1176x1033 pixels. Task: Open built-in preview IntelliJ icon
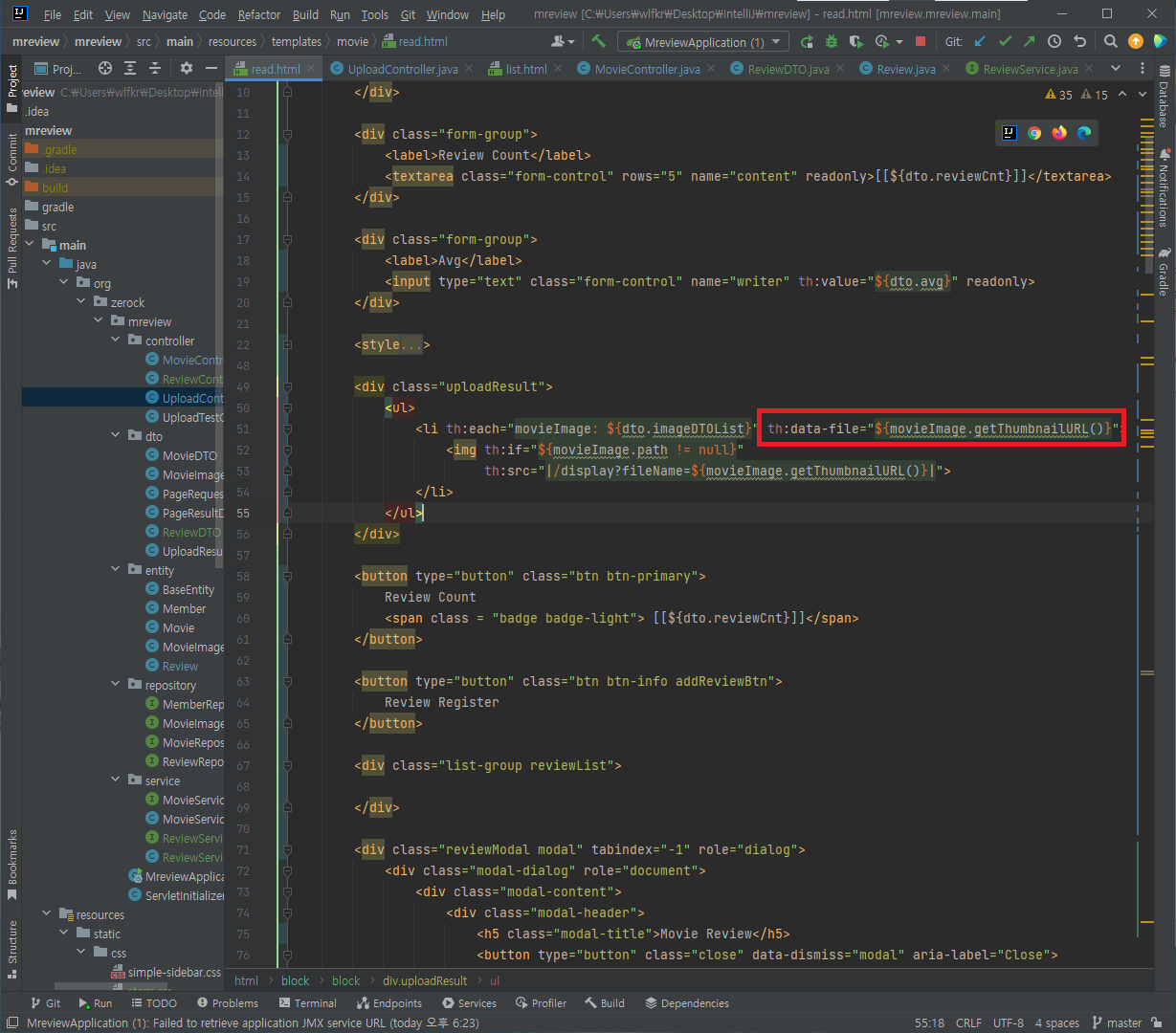point(1010,133)
